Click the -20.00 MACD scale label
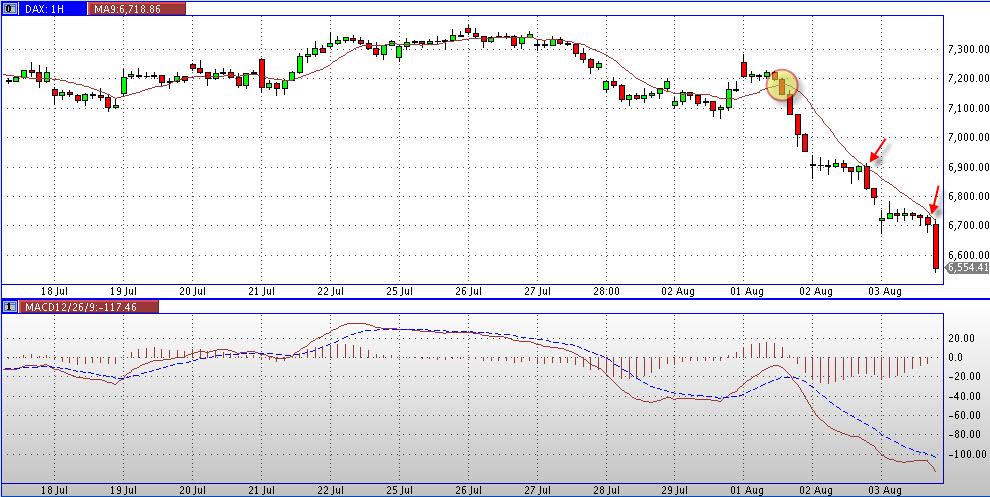The height and width of the screenshot is (497, 990). click(967, 377)
